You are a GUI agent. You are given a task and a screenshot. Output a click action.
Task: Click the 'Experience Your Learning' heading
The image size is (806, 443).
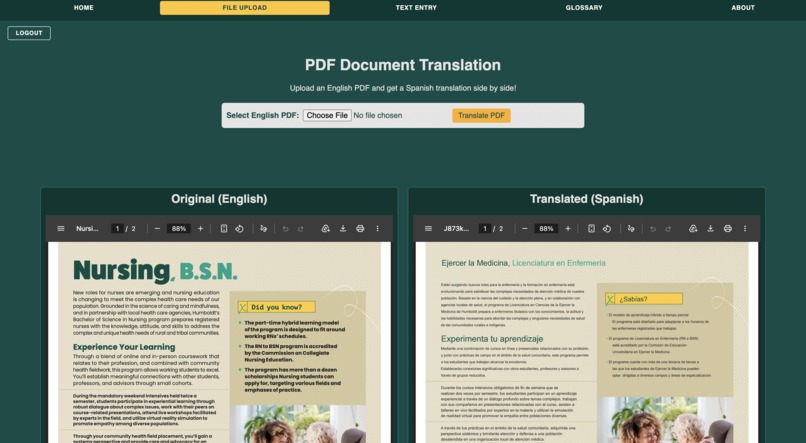124,347
